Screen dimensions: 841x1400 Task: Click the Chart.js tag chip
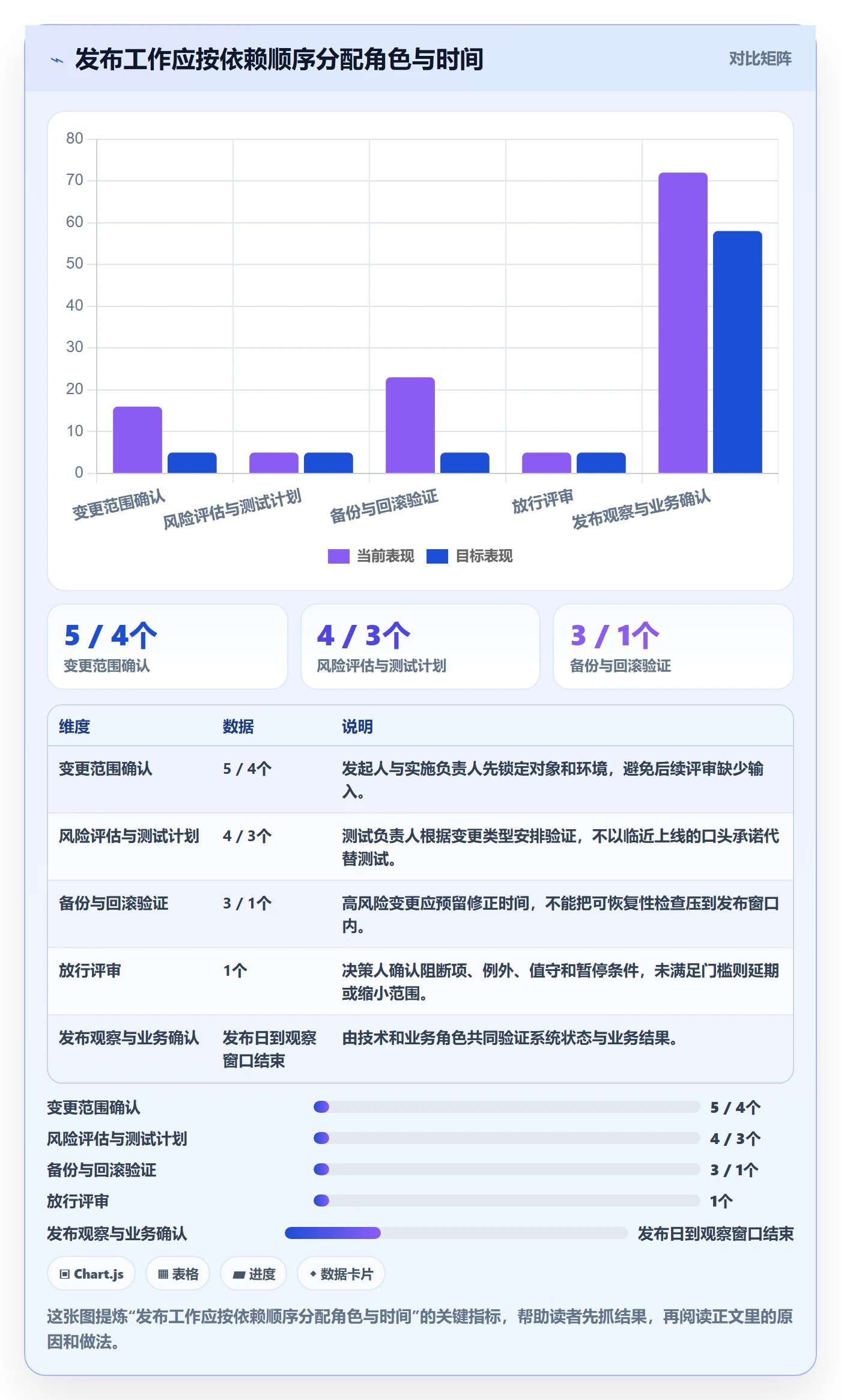pyautogui.click(x=91, y=1274)
